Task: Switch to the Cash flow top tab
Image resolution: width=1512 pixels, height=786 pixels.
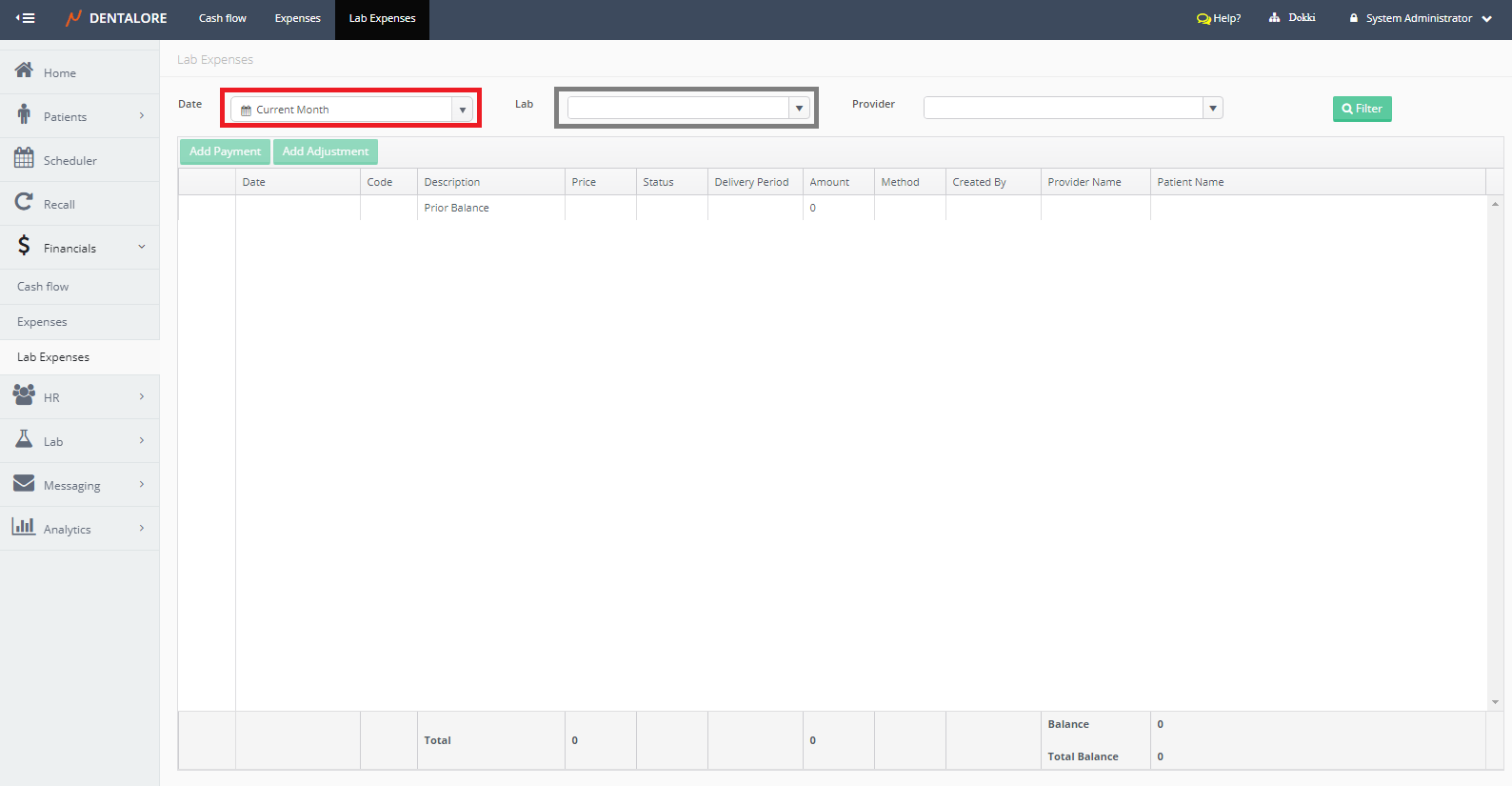Action: click(222, 18)
